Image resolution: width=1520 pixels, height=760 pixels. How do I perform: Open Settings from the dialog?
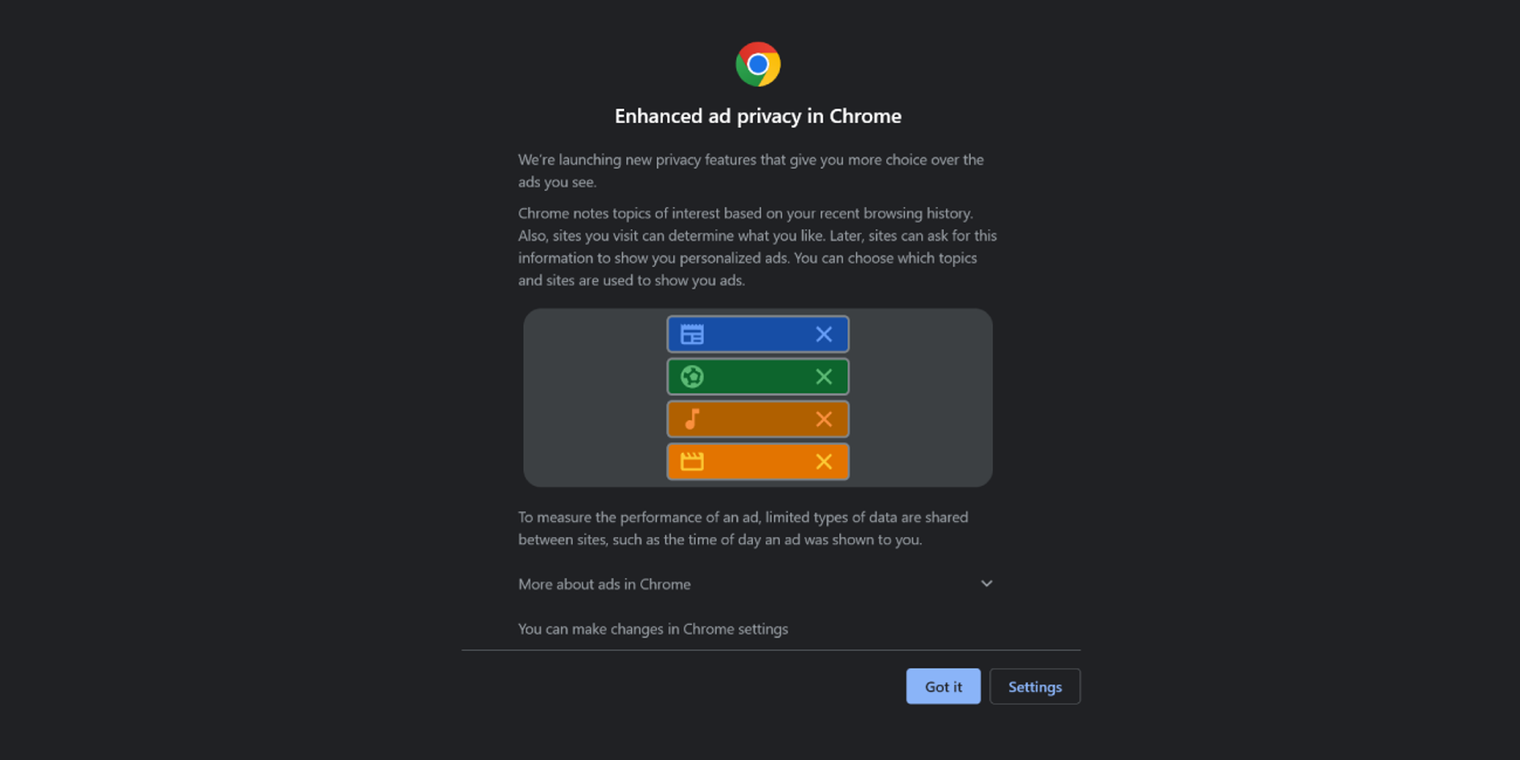tap(1034, 686)
